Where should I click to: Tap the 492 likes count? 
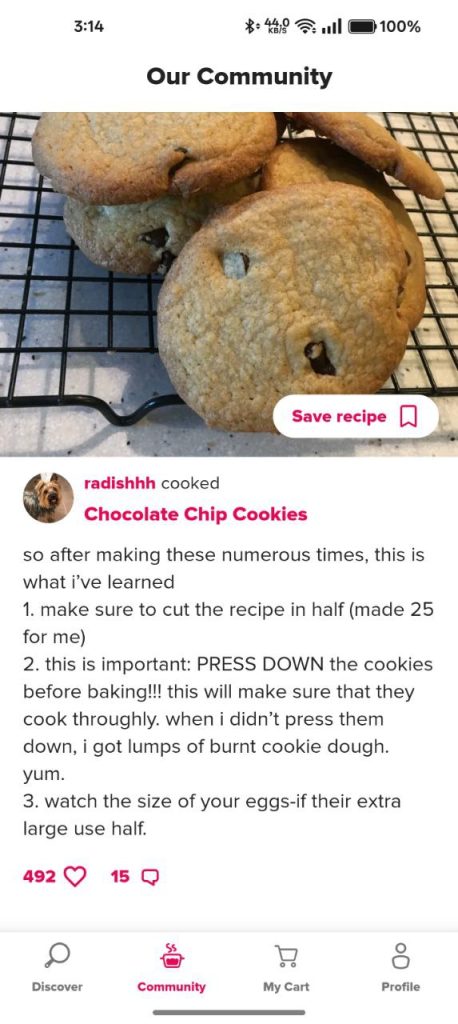pyautogui.click(x=39, y=876)
